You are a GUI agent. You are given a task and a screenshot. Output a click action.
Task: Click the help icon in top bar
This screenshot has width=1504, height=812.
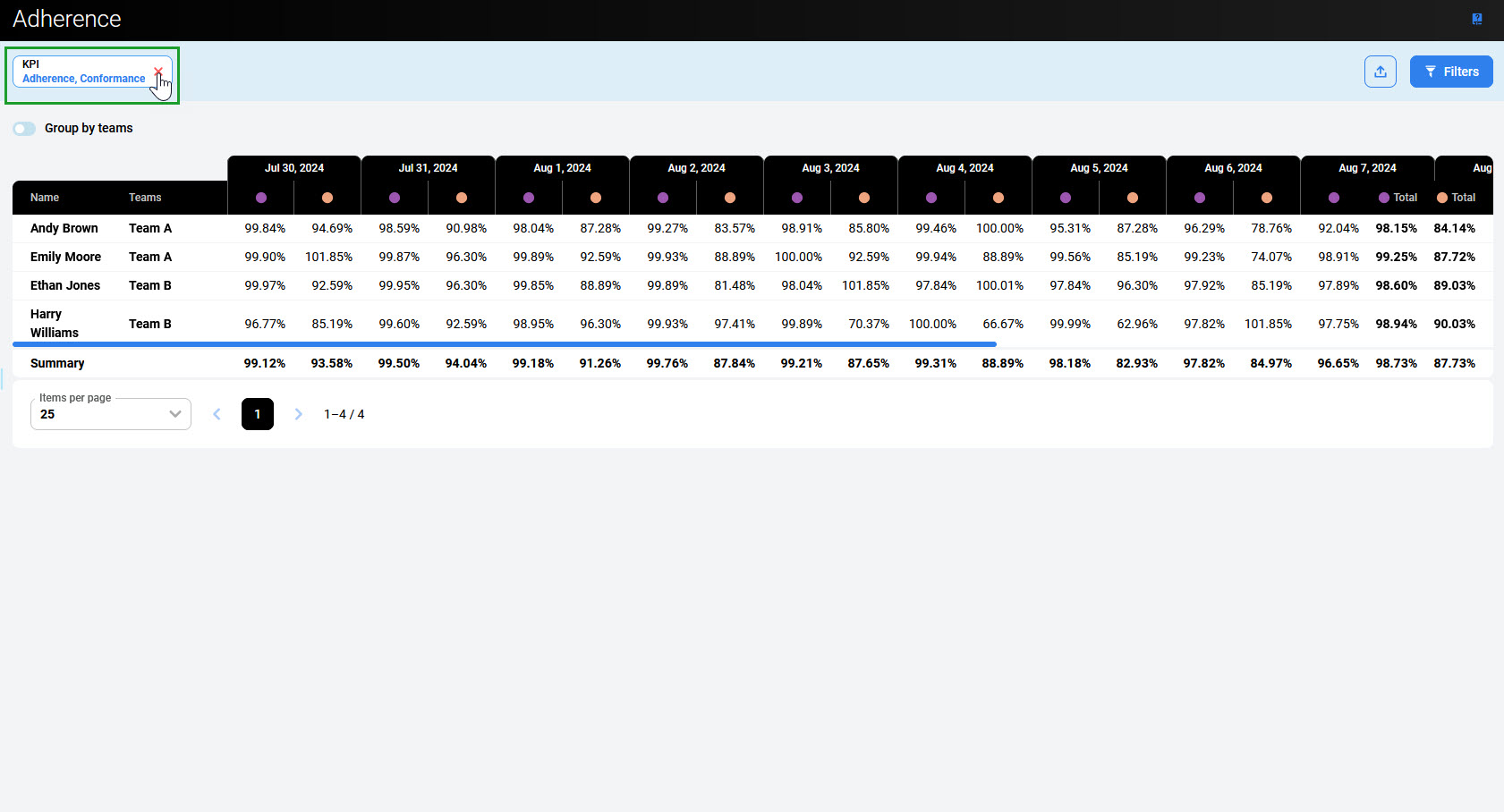pos(1476,19)
